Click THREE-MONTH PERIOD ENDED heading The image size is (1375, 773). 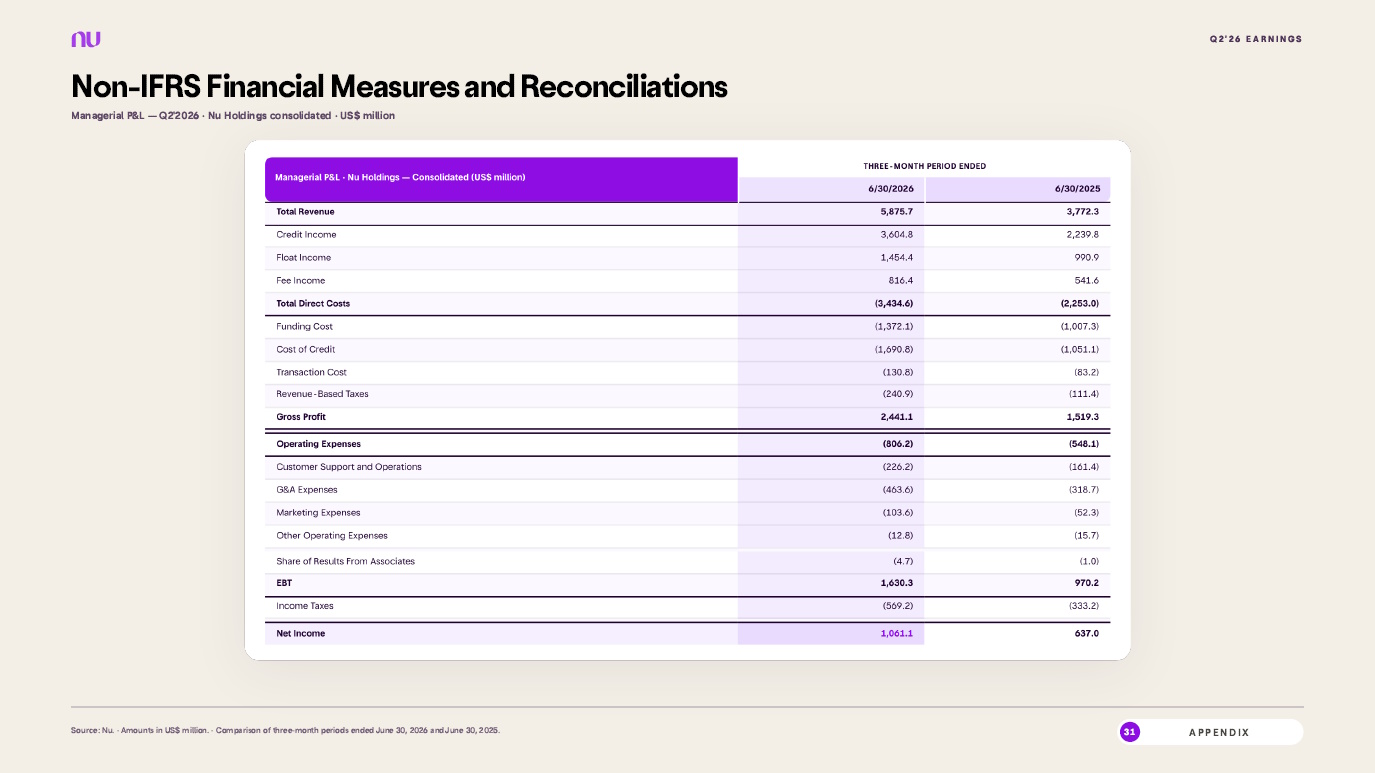925,166
